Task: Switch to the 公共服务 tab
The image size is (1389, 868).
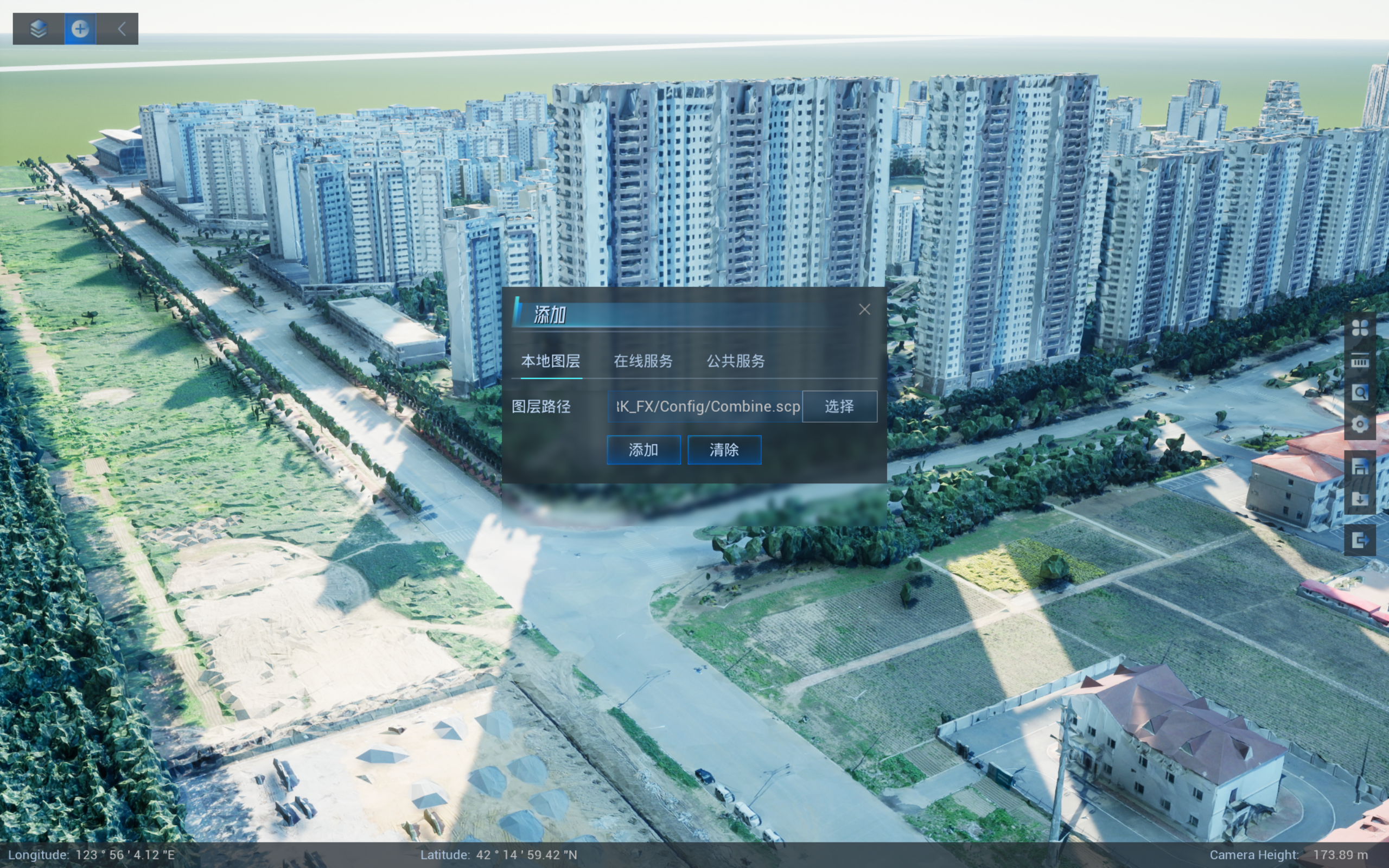Action: coord(736,361)
